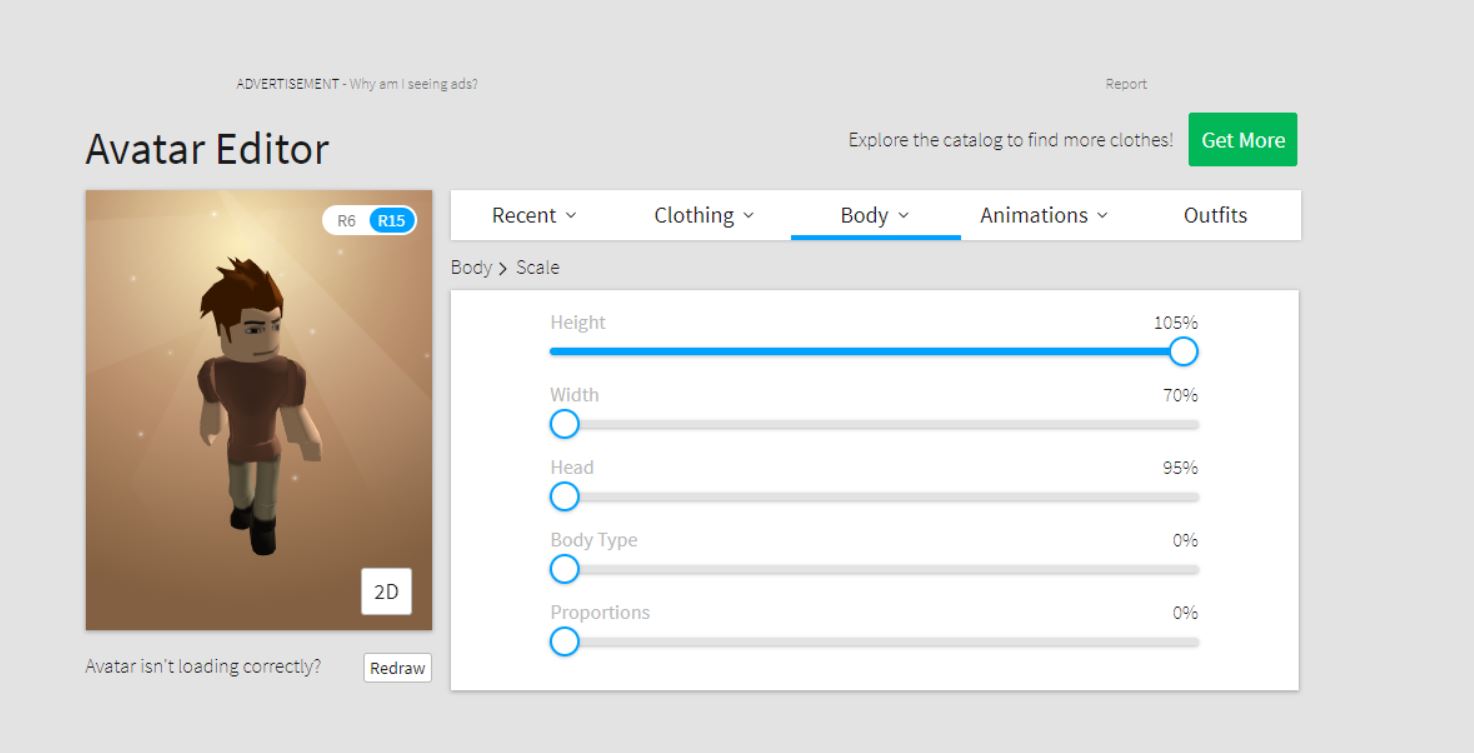
Task: Toggle the 2D avatar view
Action: [386, 591]
